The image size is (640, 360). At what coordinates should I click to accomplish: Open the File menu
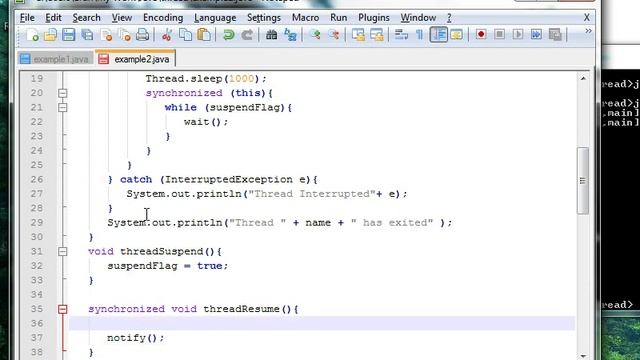pos(27,18)
